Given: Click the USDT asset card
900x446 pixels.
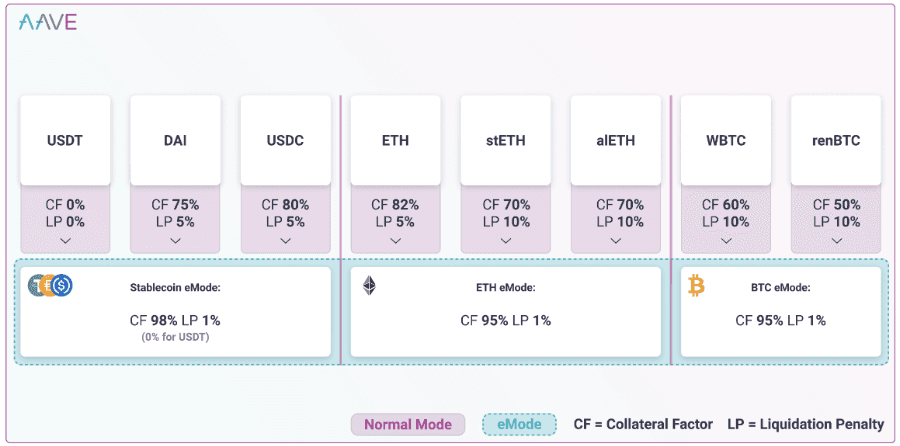Looking at the screenshot, I should coord(65,140).
